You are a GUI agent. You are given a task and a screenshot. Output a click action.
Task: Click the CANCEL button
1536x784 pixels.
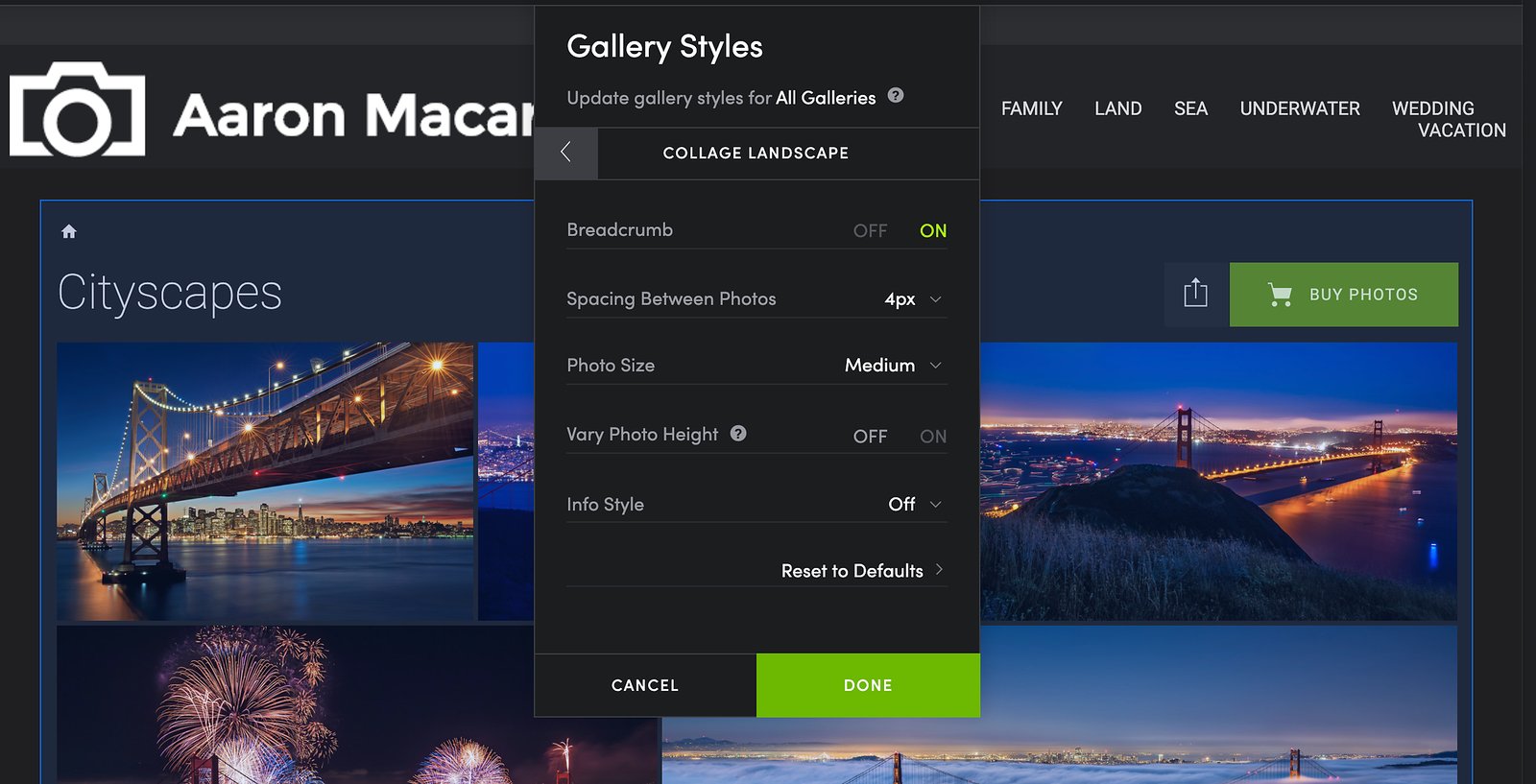[645, 685]
